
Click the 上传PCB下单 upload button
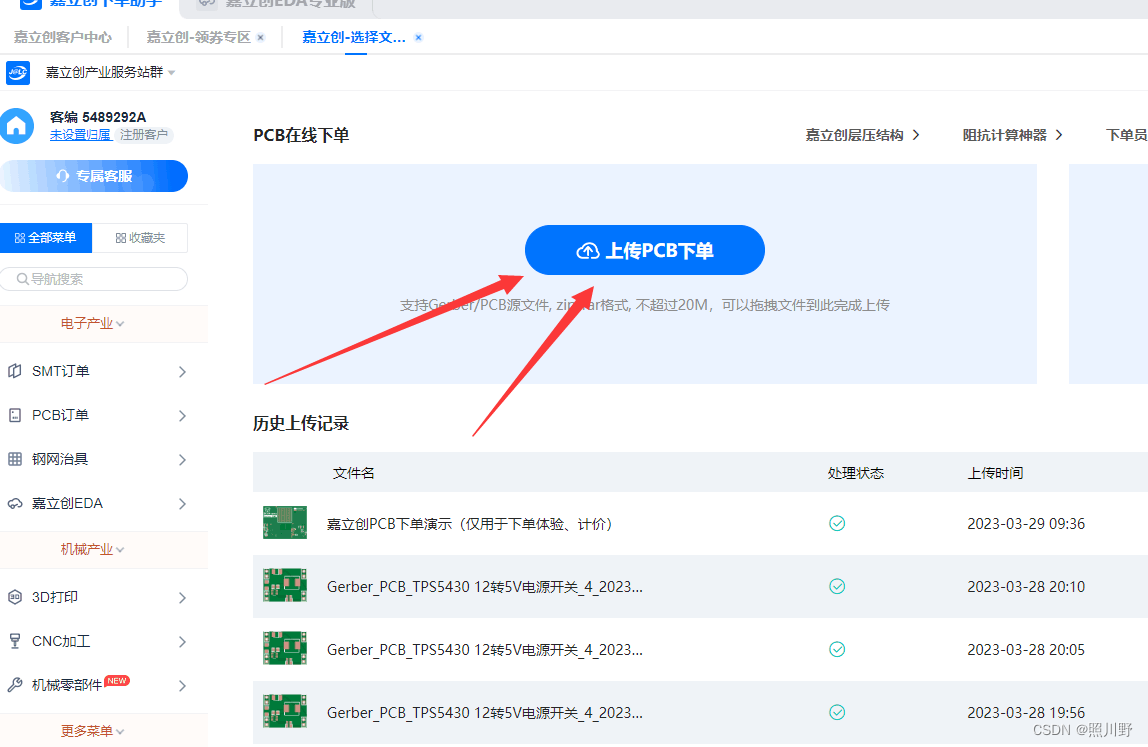click(x=645, y=250)
